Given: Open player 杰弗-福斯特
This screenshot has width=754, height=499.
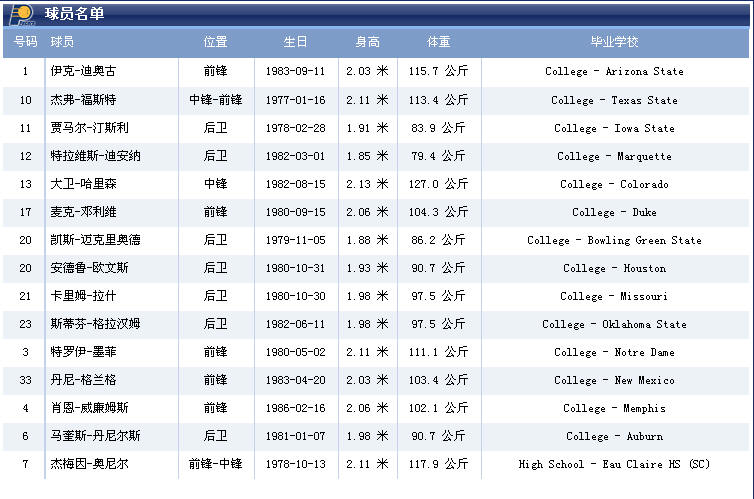Looking at the screenshot, I should pyautogui.click(x=83, y=100).
